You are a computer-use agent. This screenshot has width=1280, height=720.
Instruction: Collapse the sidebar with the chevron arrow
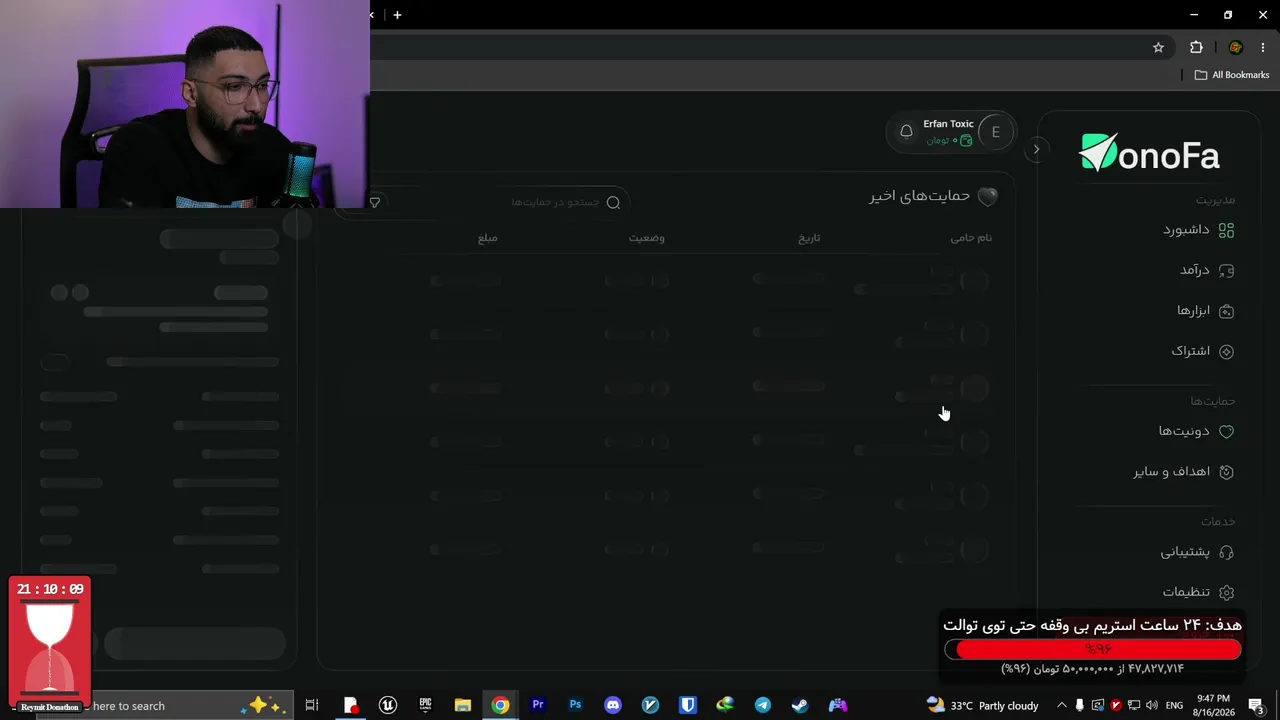tap(1036, 149)
